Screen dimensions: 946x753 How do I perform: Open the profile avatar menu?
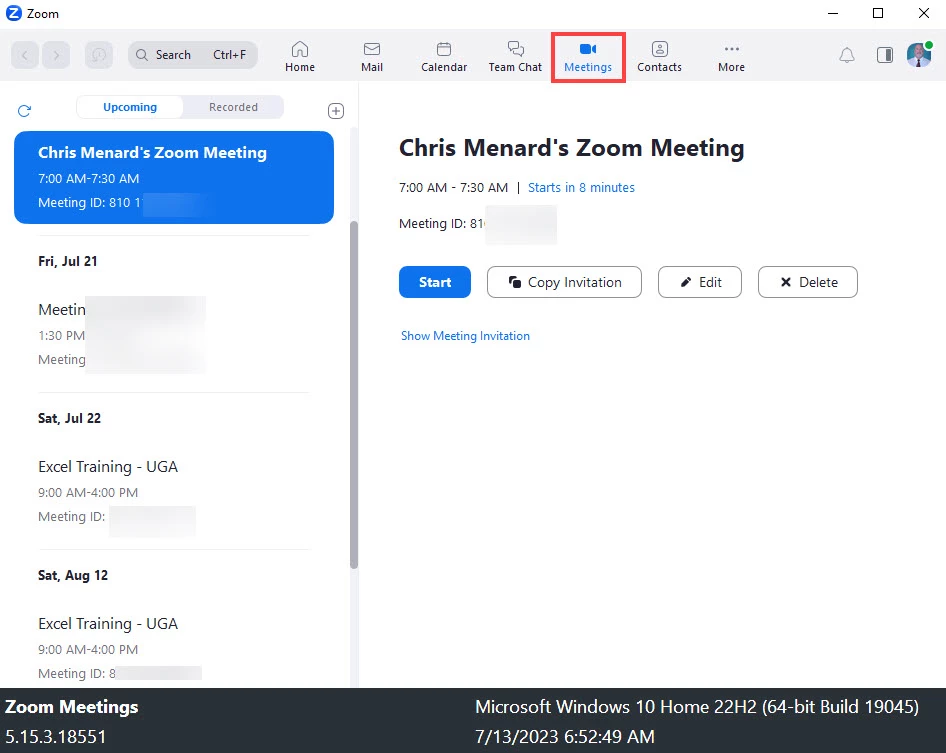coord(919,55)
